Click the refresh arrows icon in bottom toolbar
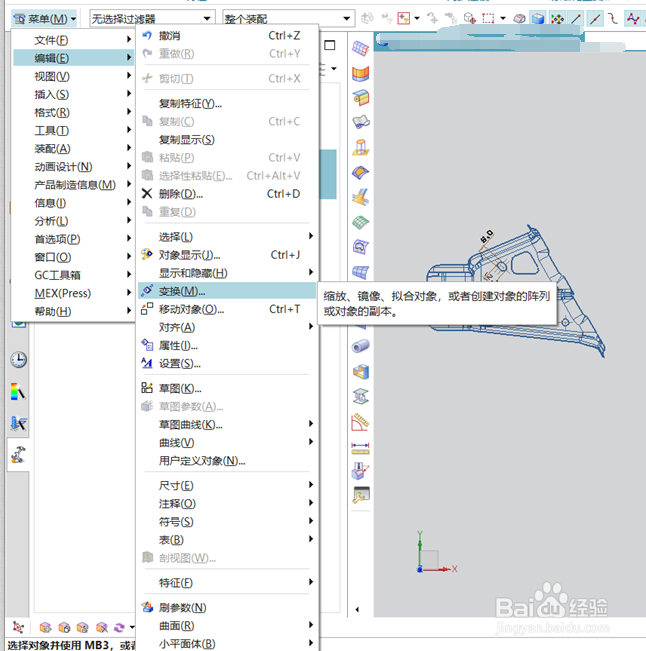 (119, 627)
